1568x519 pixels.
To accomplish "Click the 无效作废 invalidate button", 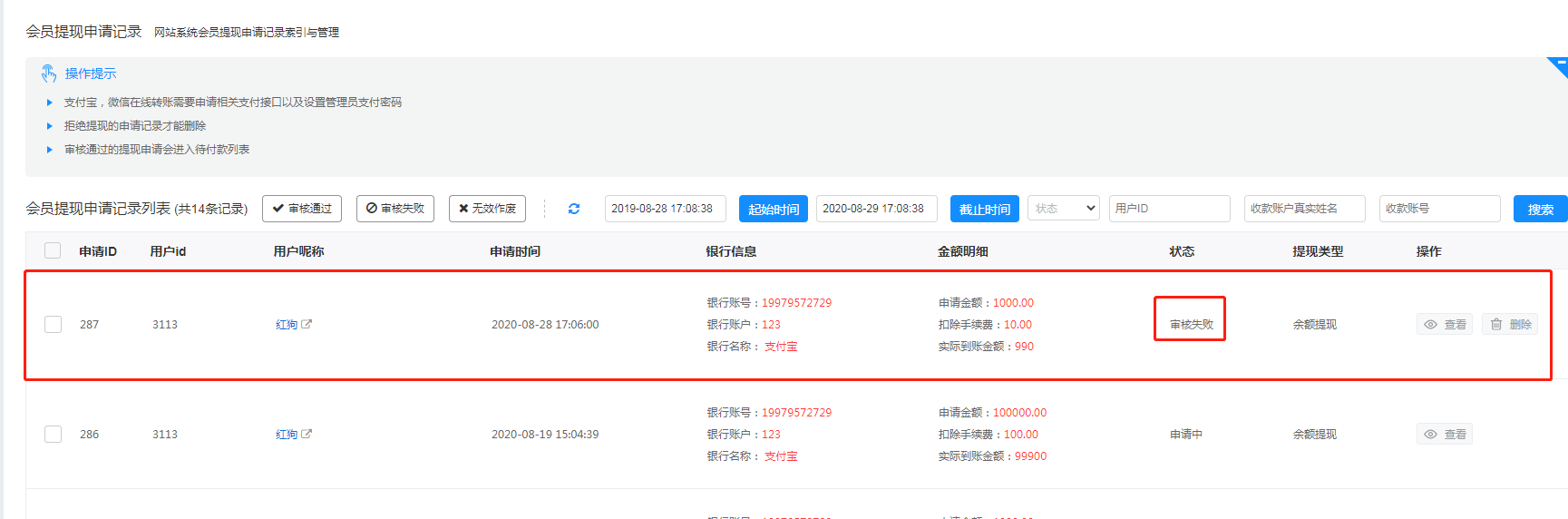I will (x=487, y=209).
